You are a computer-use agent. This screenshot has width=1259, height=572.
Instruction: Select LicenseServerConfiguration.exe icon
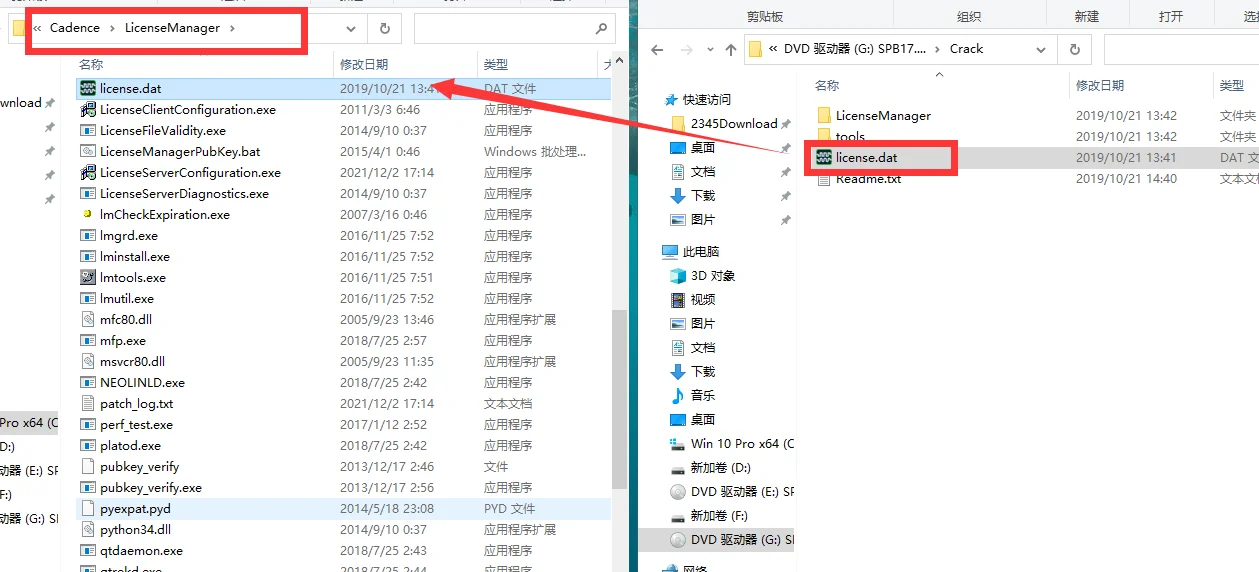[88, 173]
